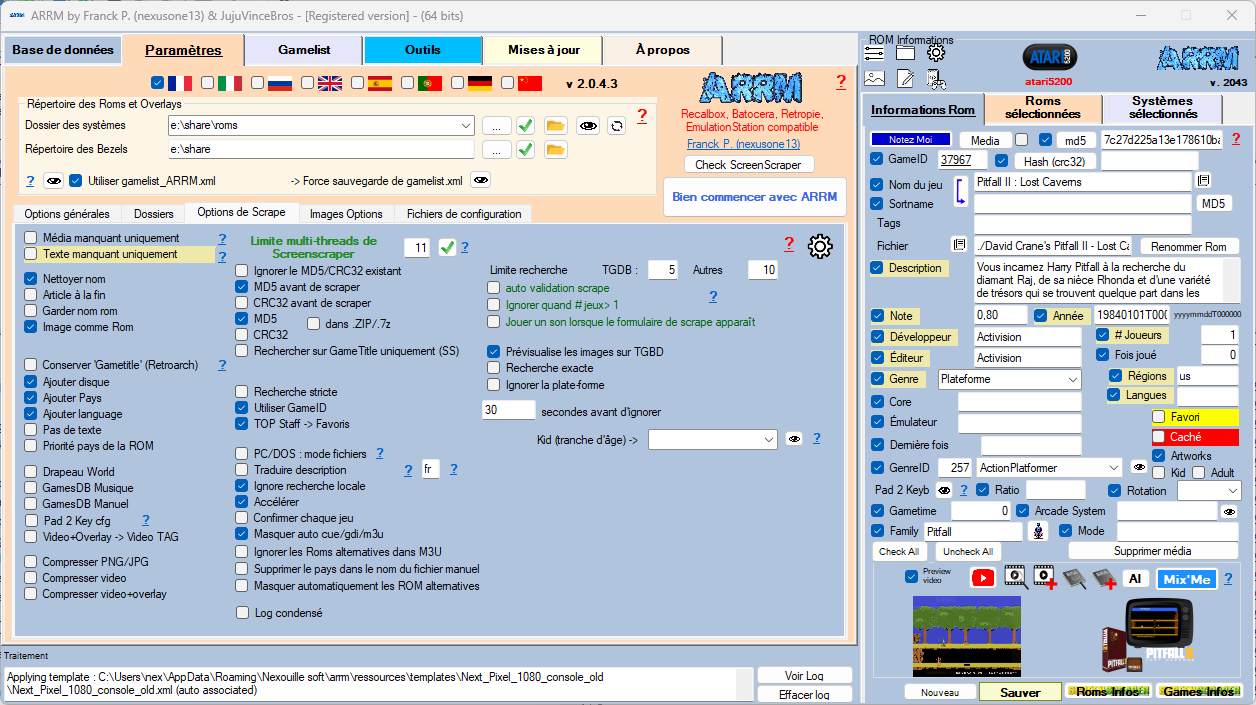Click the YouTube video icon
This screenshot has height=705, width=1256.
tap(984, 578)
